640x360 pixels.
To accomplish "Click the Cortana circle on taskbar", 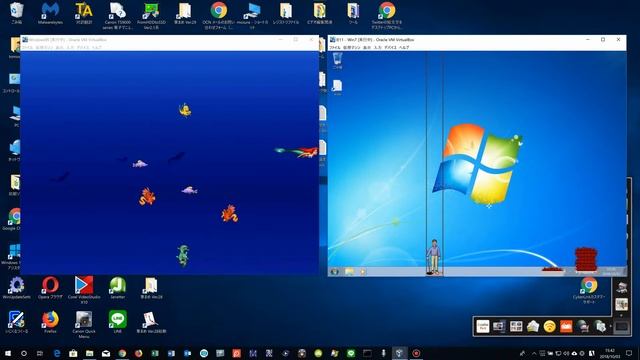I will [x=24, y=353].
